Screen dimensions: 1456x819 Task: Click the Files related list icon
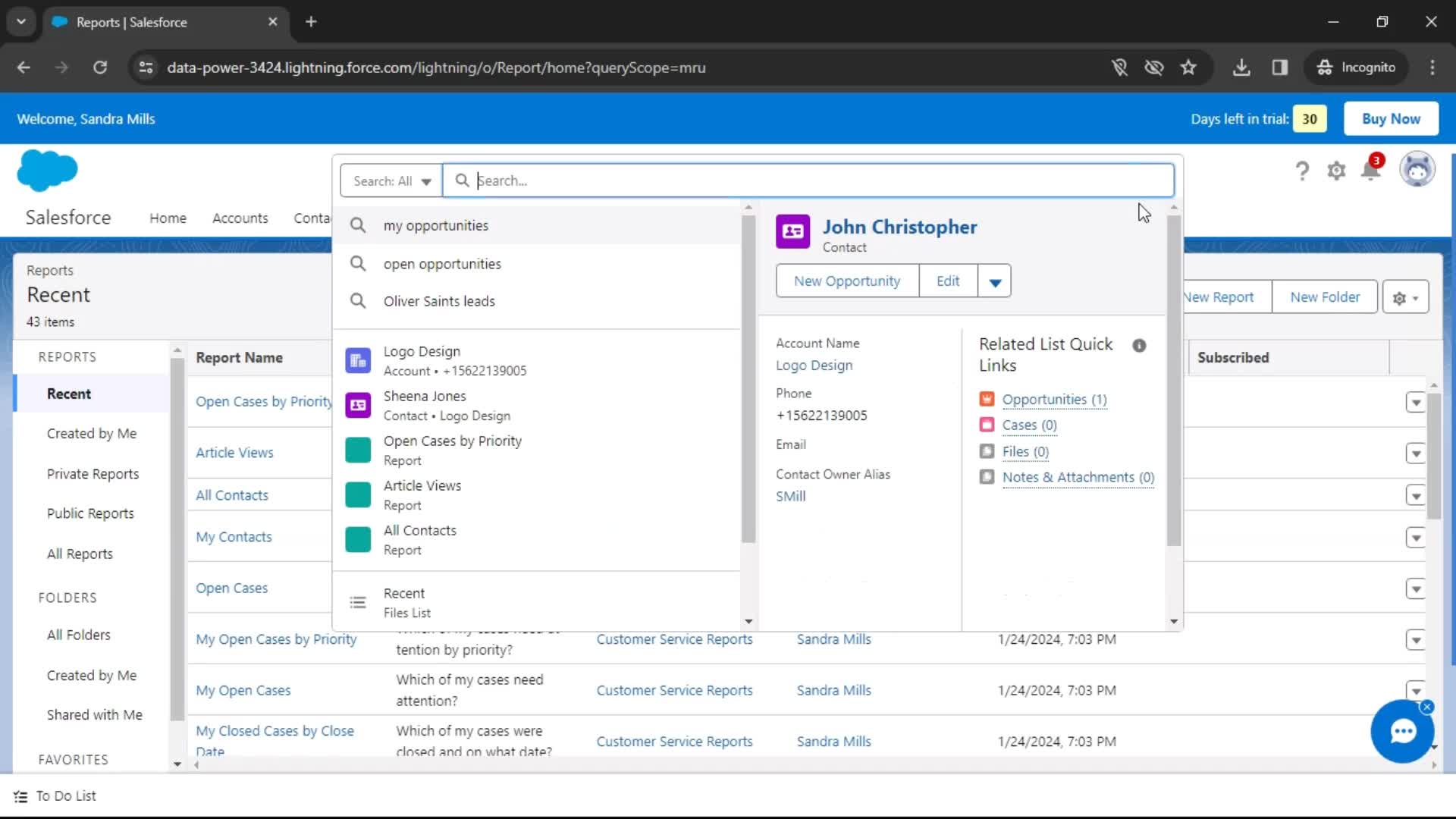[x=987, y=451]
